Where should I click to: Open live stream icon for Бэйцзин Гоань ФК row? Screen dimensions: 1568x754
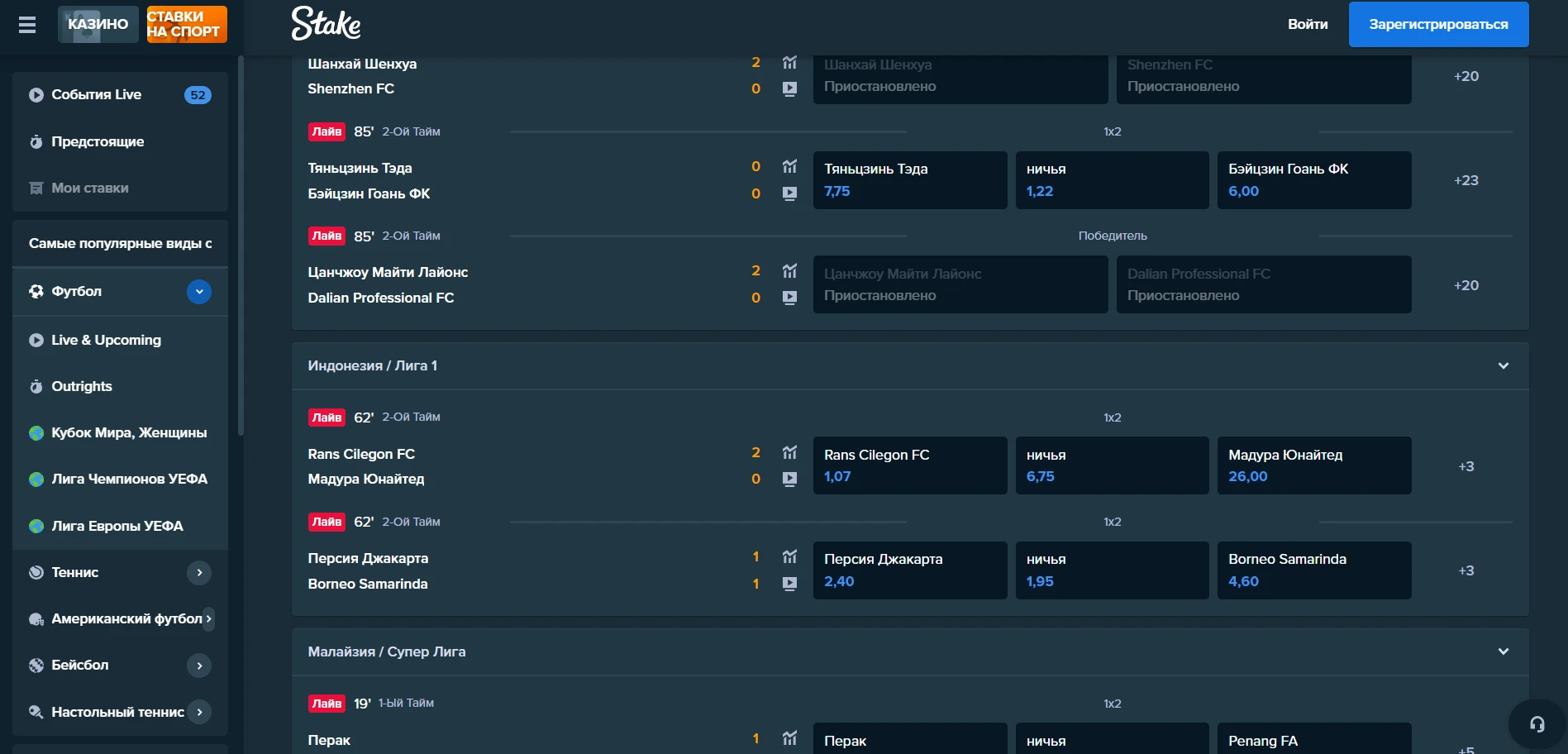point(789,193)
